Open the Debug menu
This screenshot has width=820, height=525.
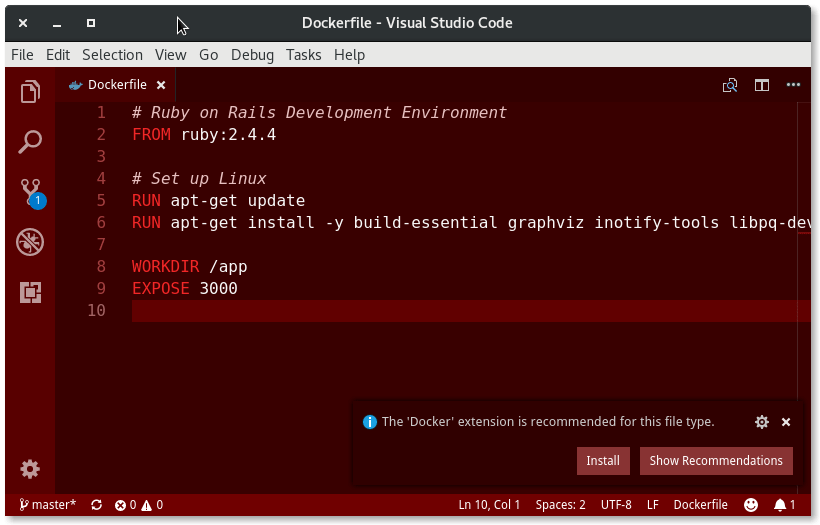pyautogui.click(x=252, y=55)
